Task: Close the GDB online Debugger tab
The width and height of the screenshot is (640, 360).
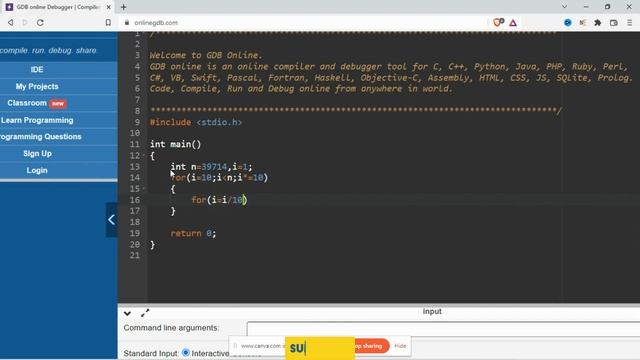Action: (109, 7)
